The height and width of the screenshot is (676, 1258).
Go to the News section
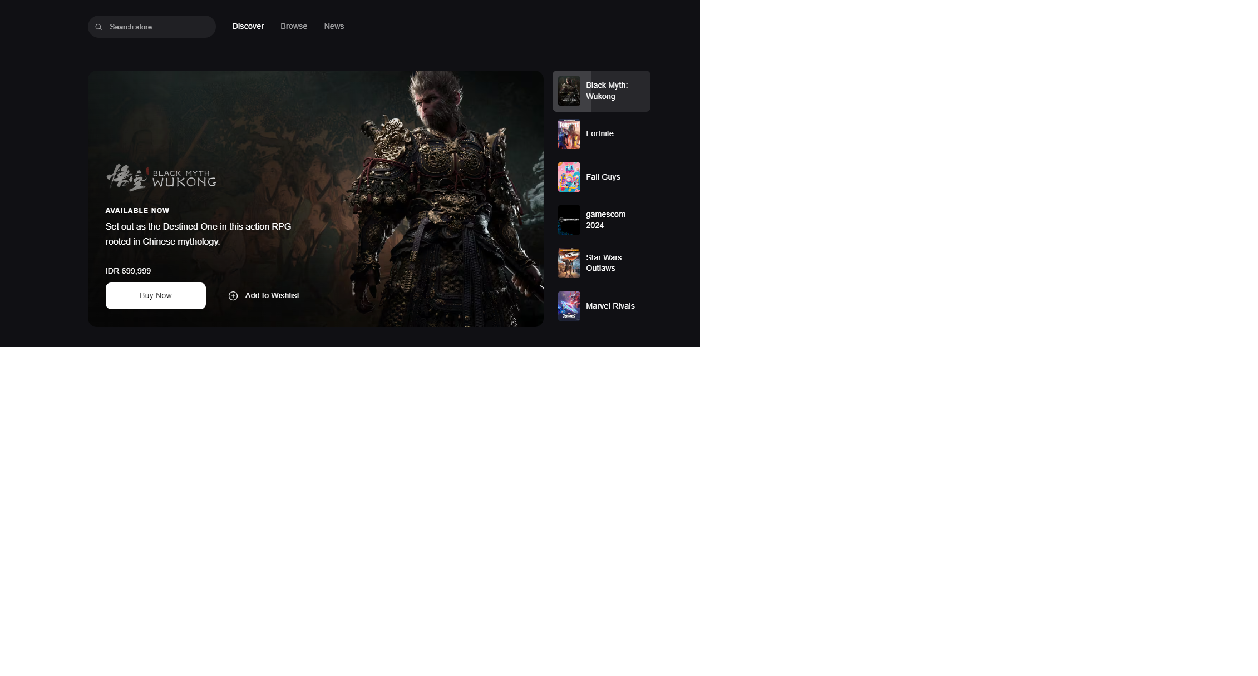click(334, 26)
